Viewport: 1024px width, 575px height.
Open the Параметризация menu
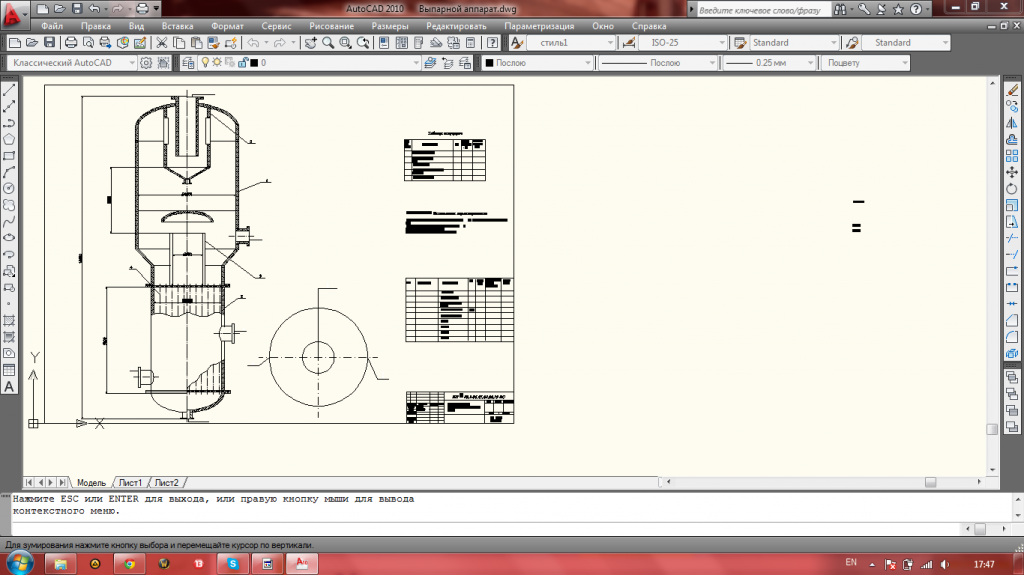(x=539, y=26)
